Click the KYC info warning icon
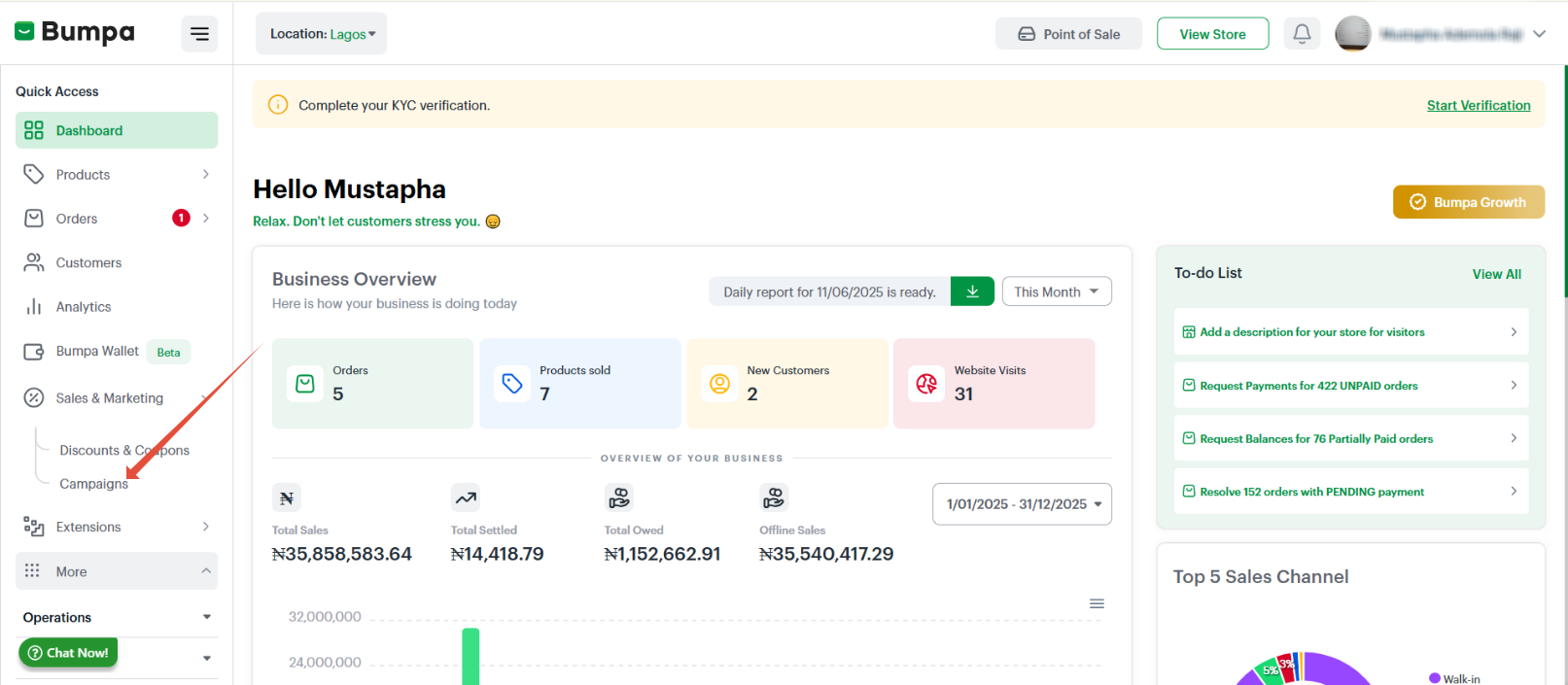Screen dimensions: 1568x685 tap(278, 105)
